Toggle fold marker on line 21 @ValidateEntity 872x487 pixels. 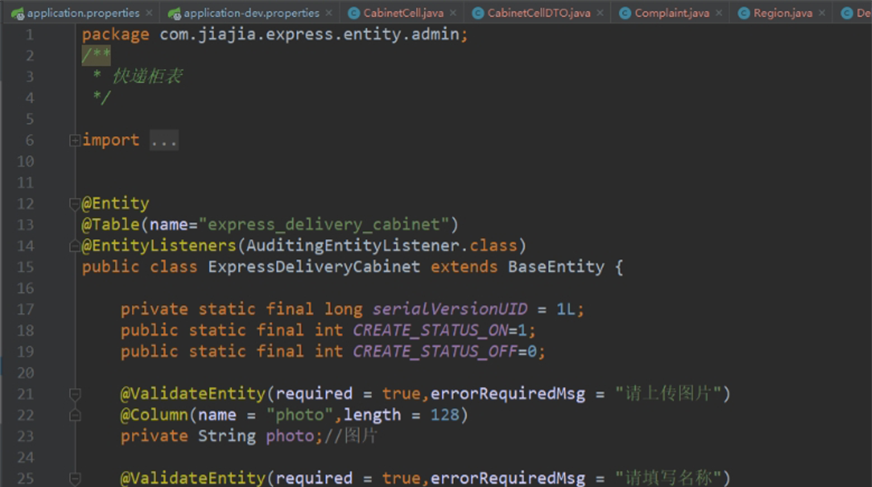[74, 394]
